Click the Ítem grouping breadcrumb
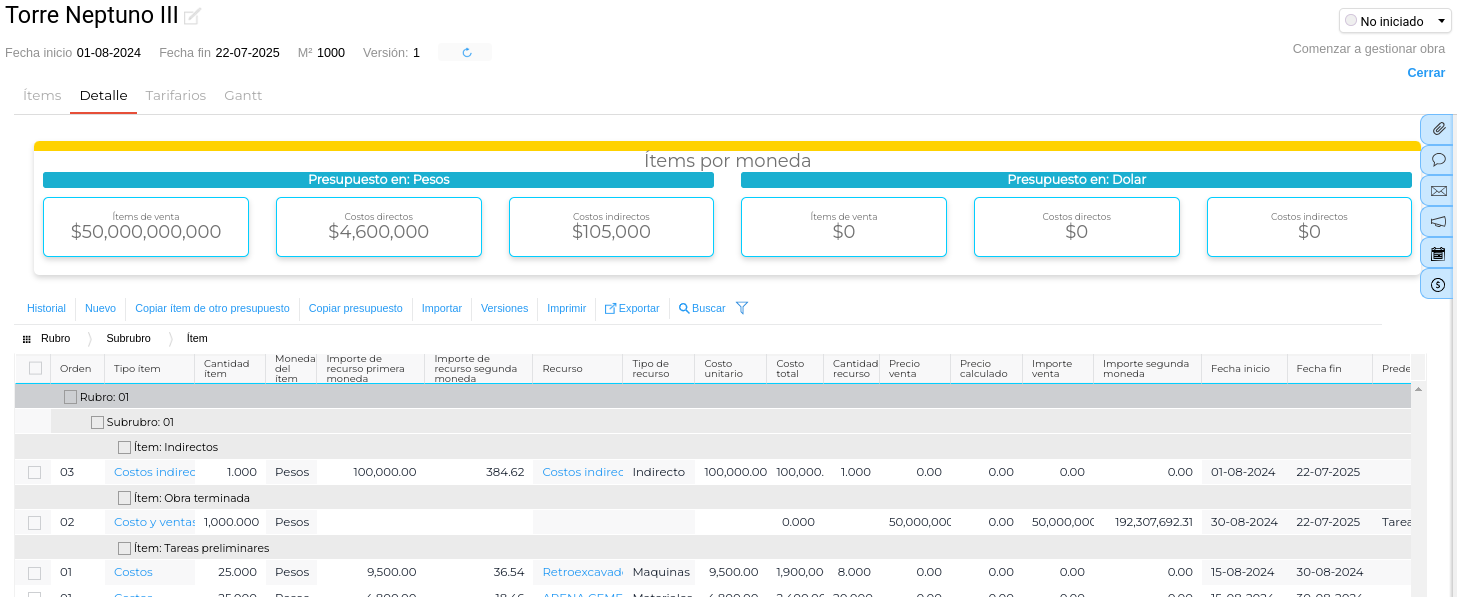This screenshot has height=597, width=1457. point(197,339)
